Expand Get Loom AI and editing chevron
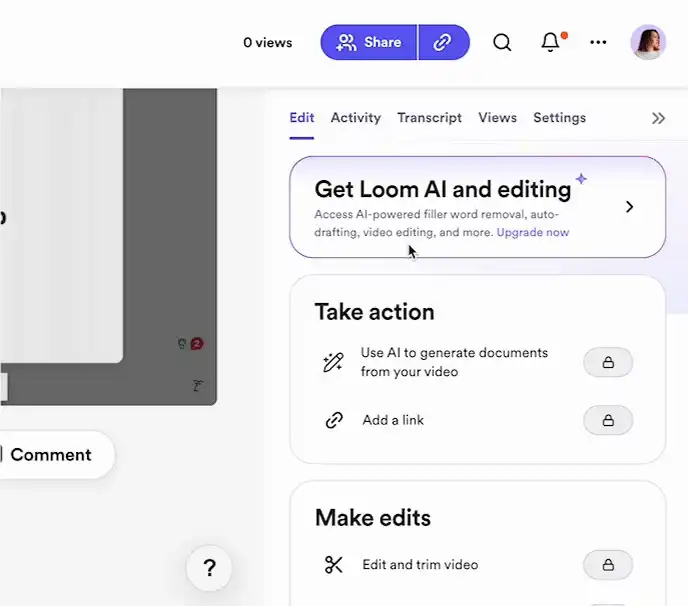The width and height of the screenshot is (688, 606). [x=629, y=207]
